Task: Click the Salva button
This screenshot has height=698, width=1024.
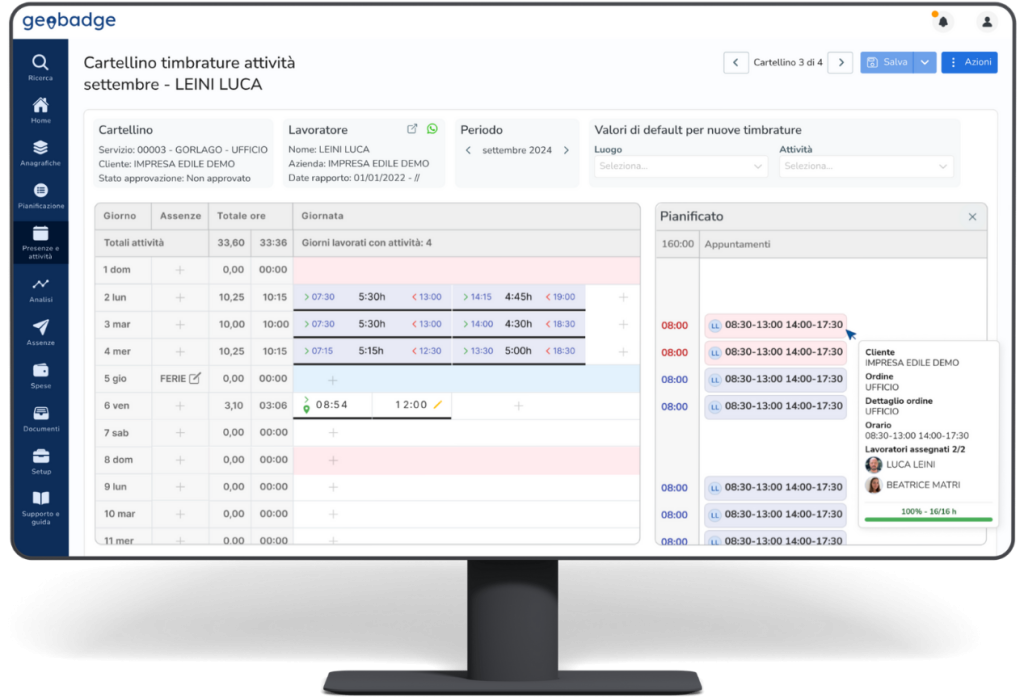Action: (x=887, y=62)
